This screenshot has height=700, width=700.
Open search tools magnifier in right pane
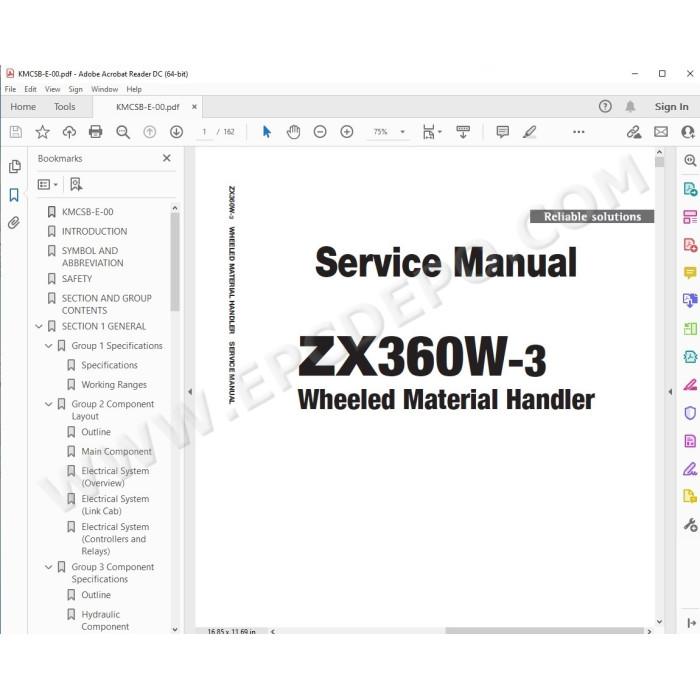pos(690,160)
